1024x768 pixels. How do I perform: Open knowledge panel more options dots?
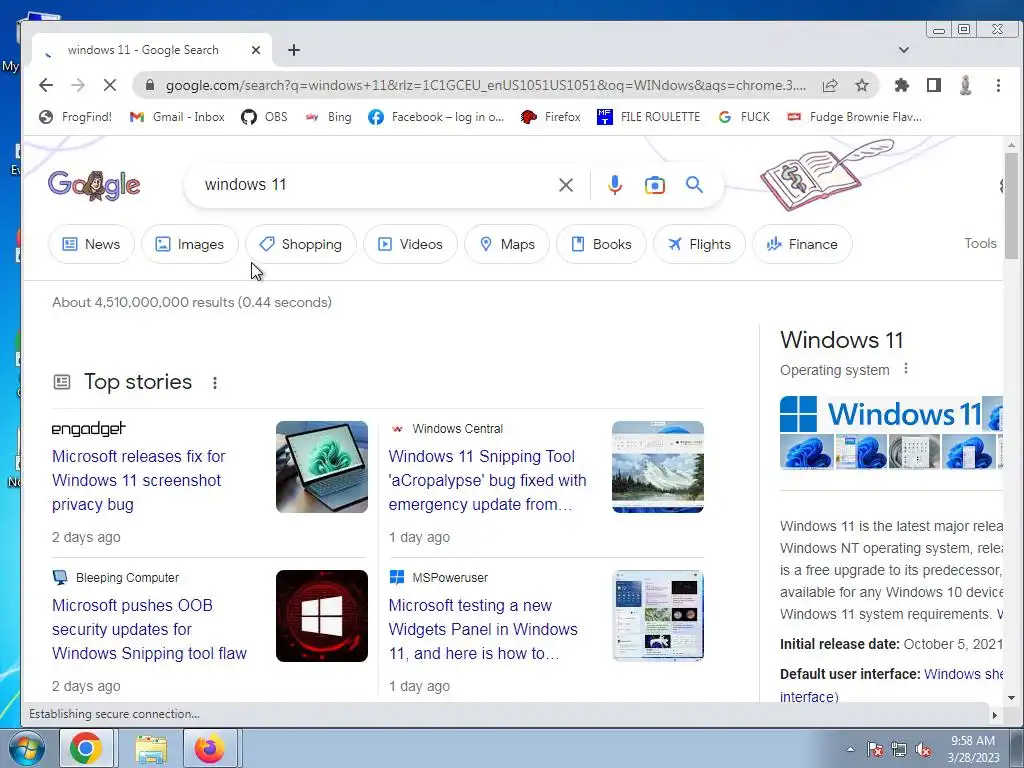(x=905, y=369)
